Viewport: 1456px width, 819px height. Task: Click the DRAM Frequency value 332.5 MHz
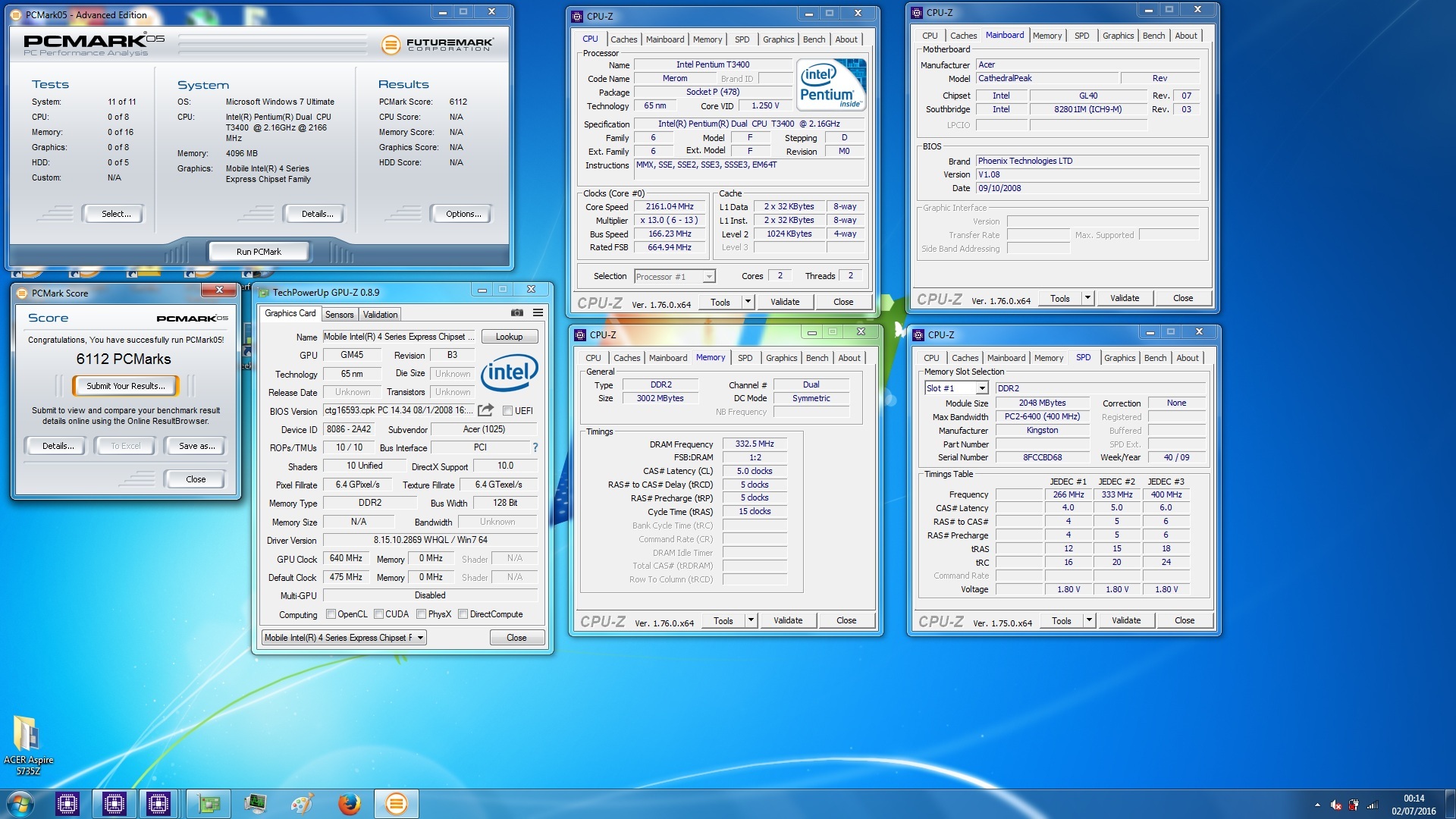pyautogui.click(x=755, y=444)
